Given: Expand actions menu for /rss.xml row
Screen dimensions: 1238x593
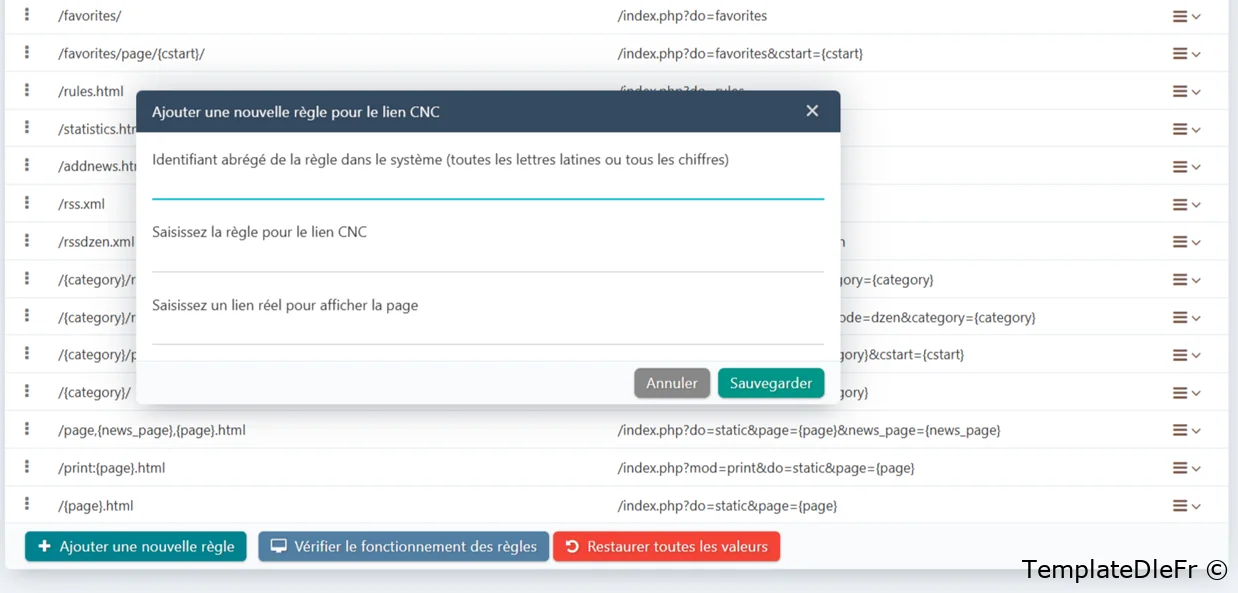Looking at the screenshot, I should [1186, 204].
